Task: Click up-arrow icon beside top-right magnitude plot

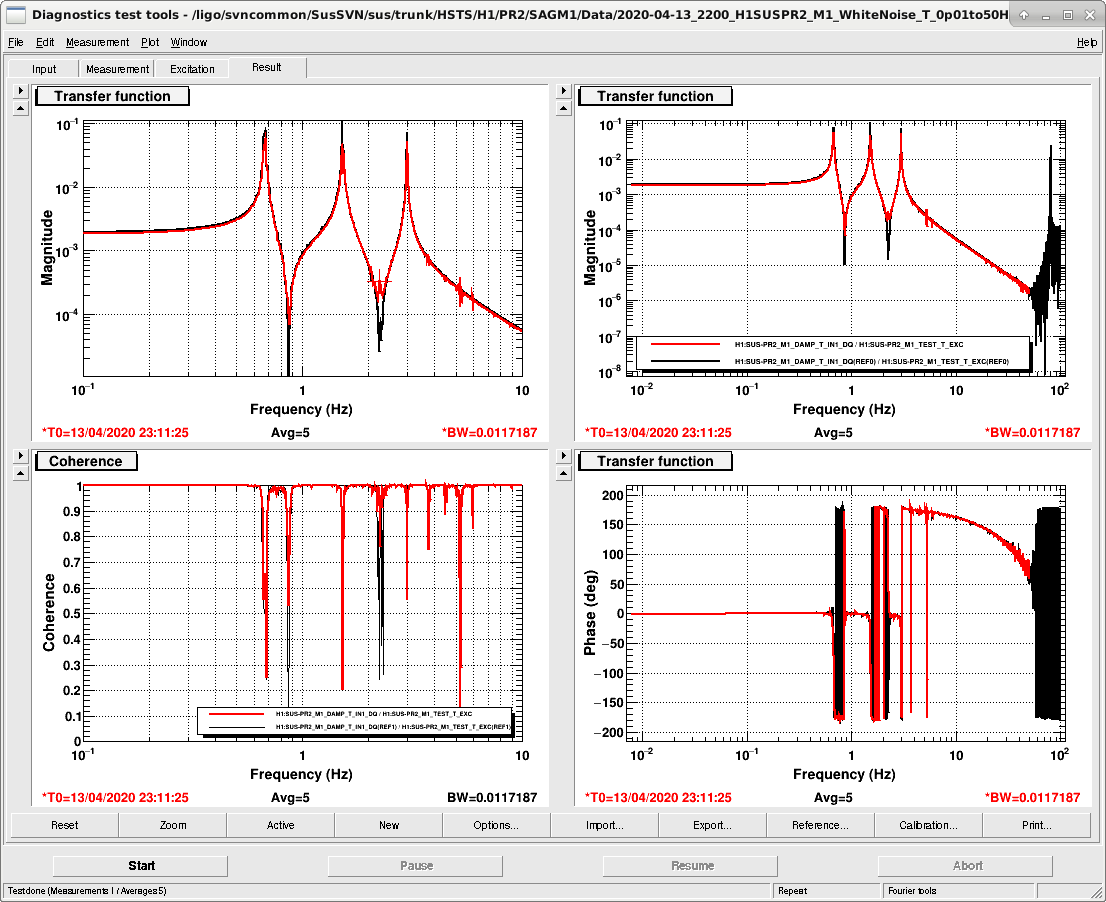Action: coord(563,109)
